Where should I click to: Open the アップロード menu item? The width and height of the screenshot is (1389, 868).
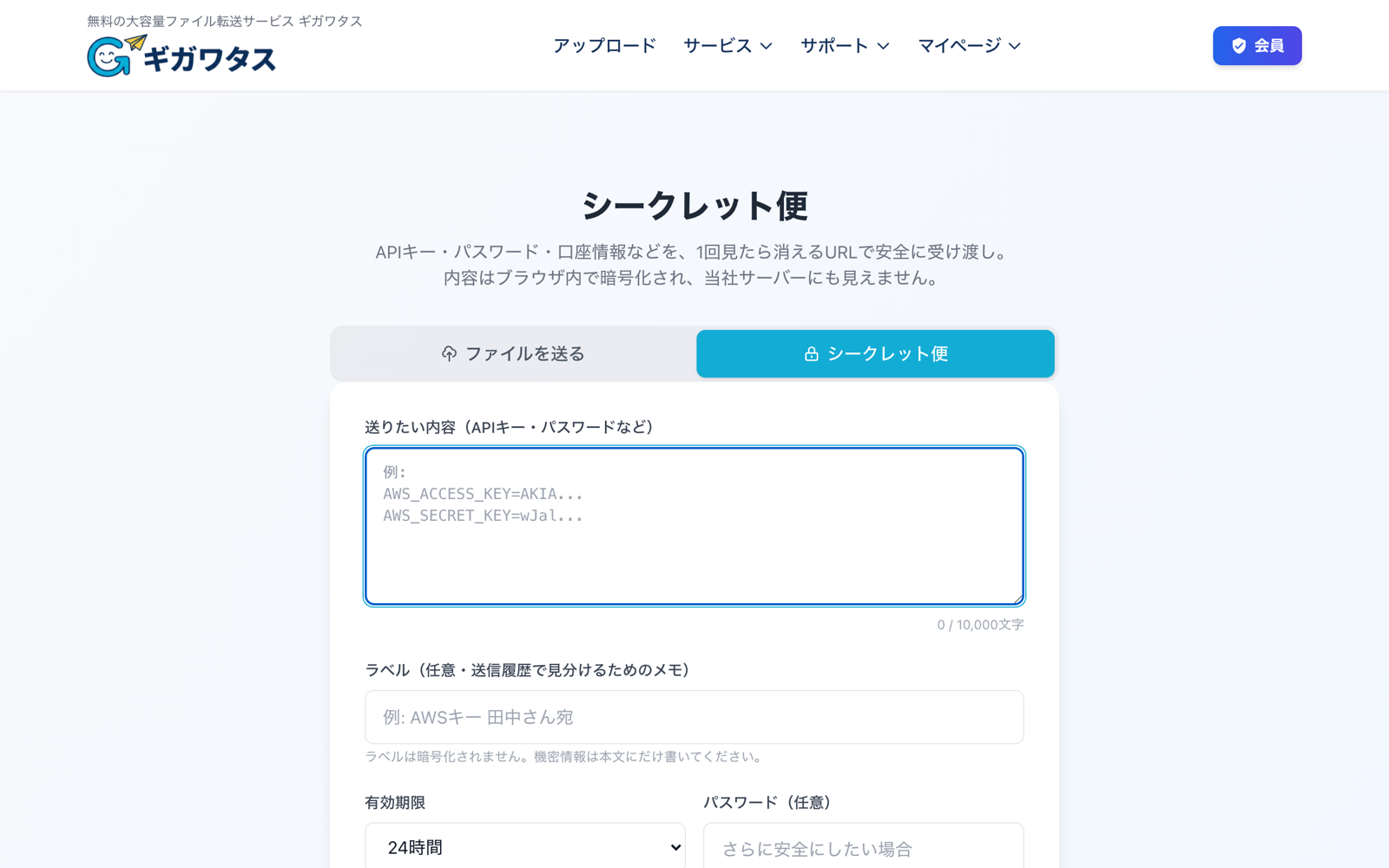click(x=604, y=45)
